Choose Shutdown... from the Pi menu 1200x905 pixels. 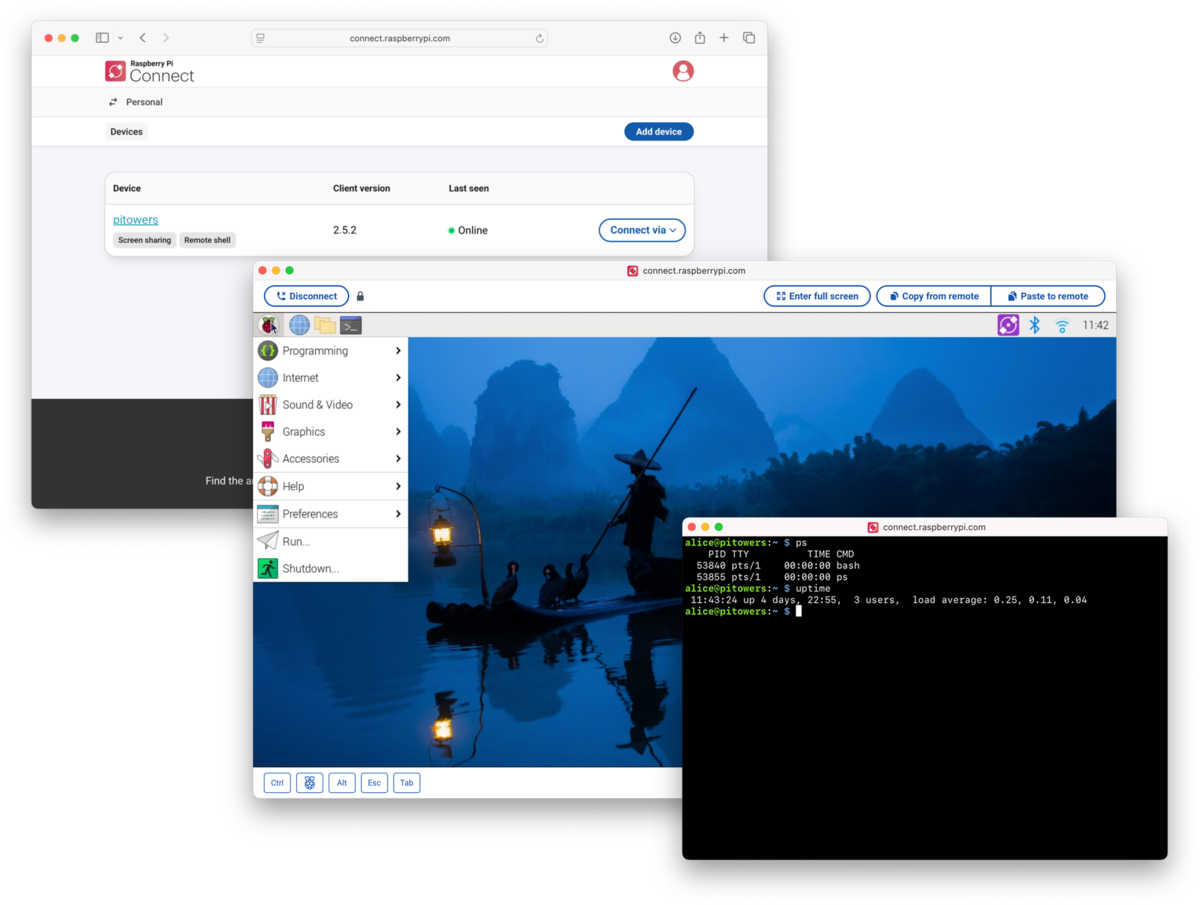coord(331,568)
